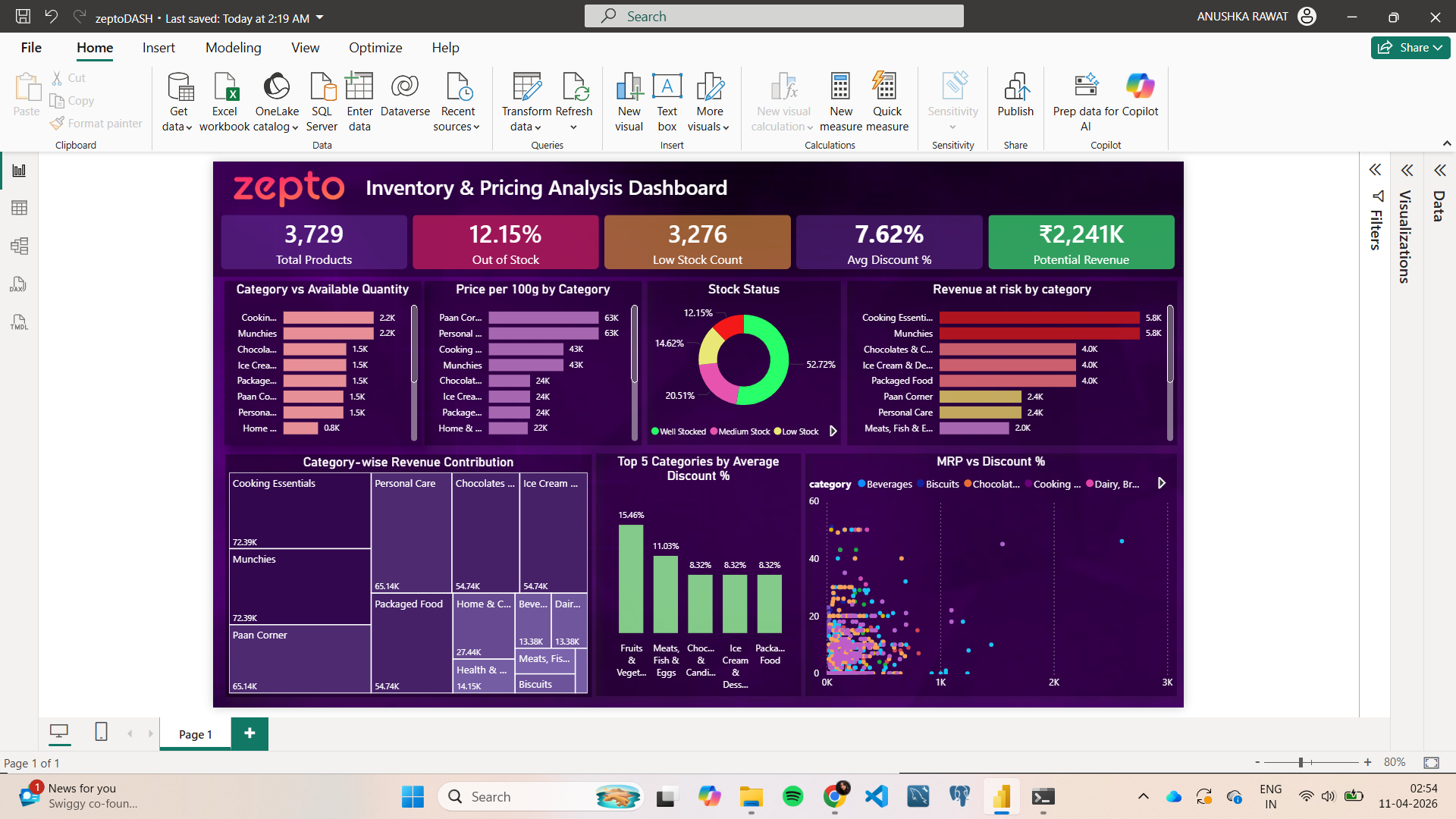The height and width of the screenshot is (819, 1456).
Task: Open Recent sources list
Action: 457,102
